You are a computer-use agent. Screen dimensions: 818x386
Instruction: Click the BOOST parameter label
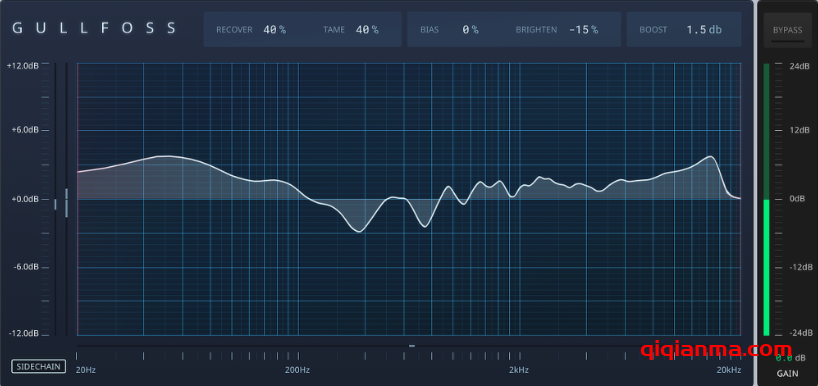653,30
